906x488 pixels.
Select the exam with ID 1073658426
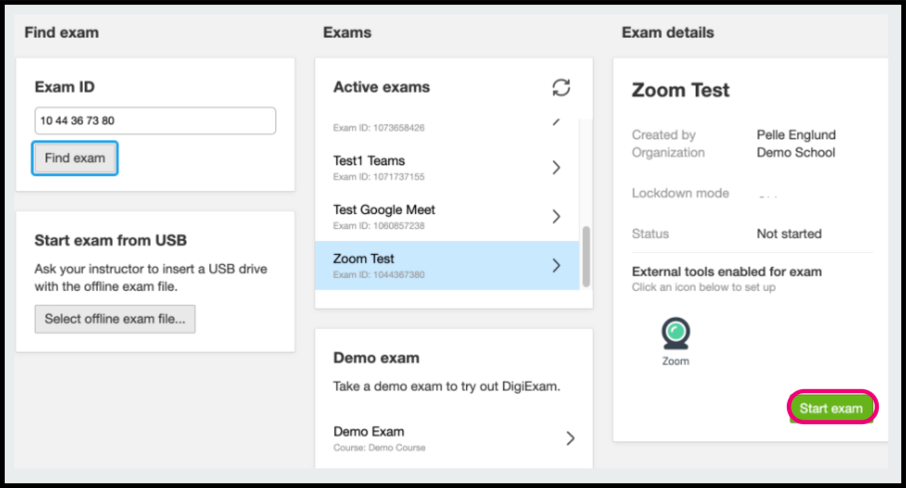[x=447, y=126]
